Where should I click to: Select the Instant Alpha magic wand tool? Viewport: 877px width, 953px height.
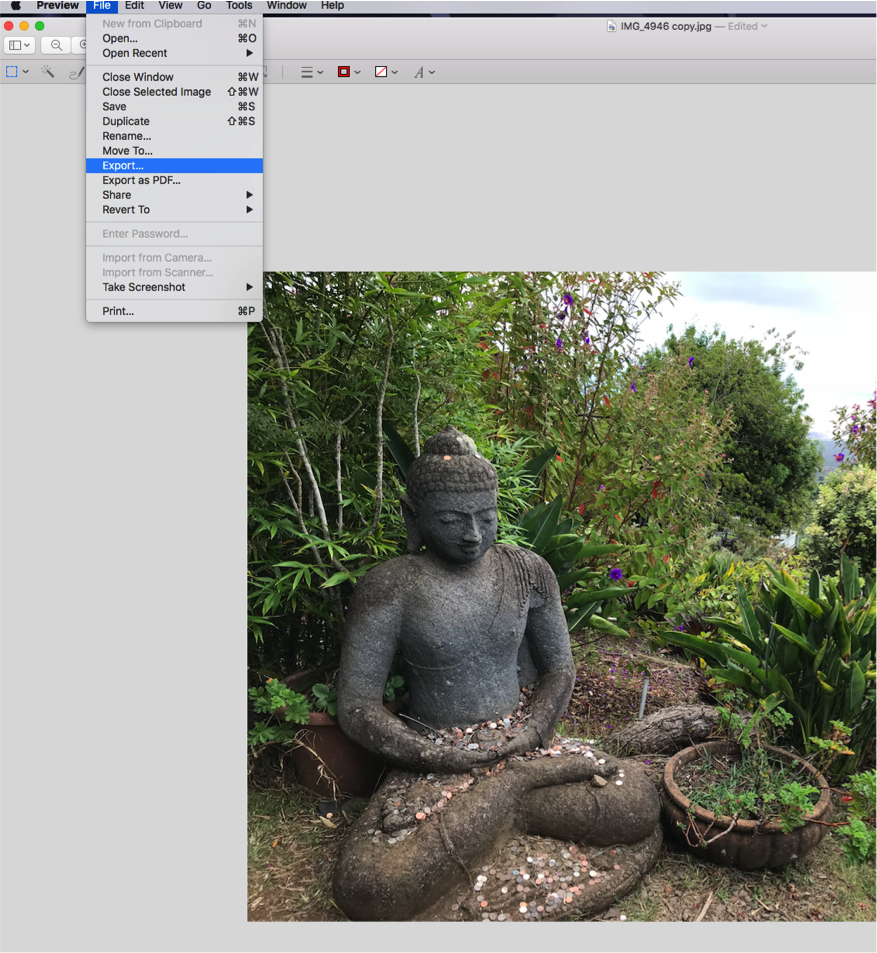click(47, 72)
